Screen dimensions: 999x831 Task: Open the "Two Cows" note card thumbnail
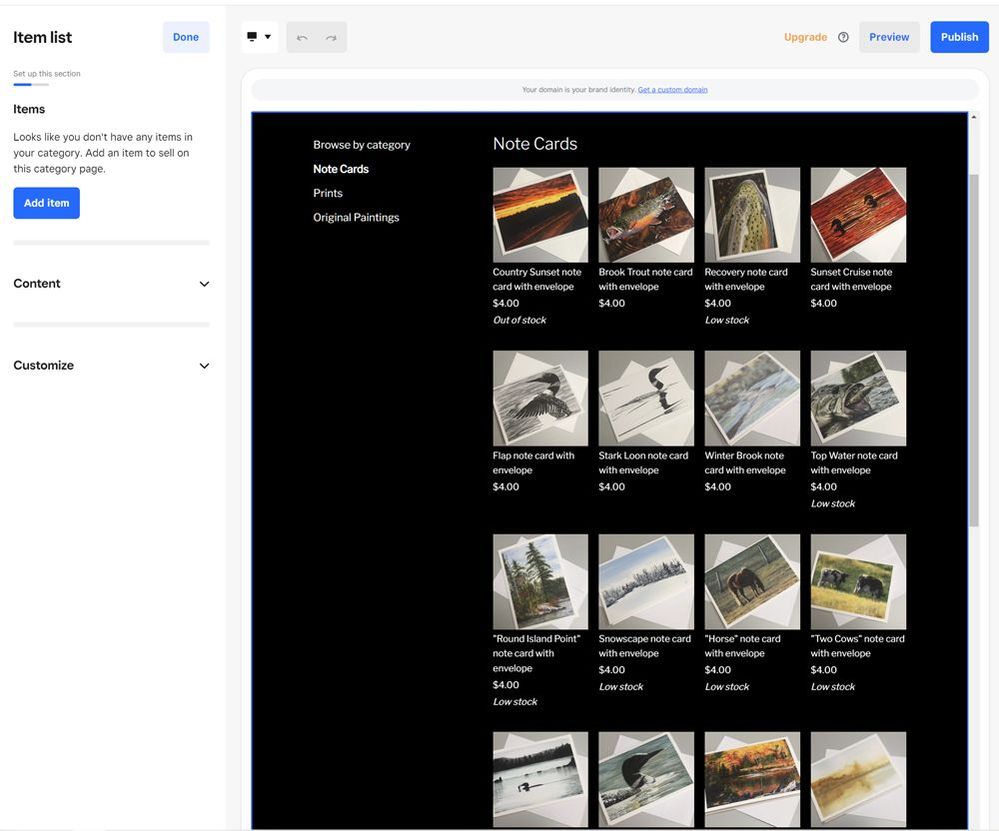pyautogui.click(x=858, y=581)
